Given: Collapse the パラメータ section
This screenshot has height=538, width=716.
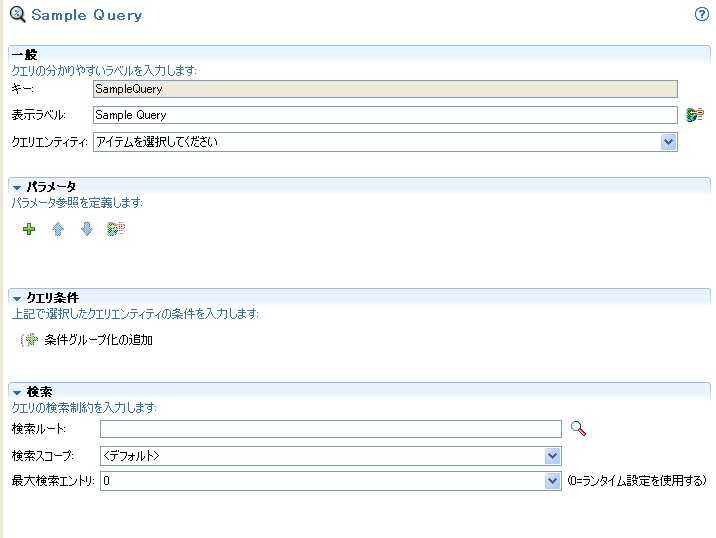Looking at the screenshot, I should click(17, 187).
